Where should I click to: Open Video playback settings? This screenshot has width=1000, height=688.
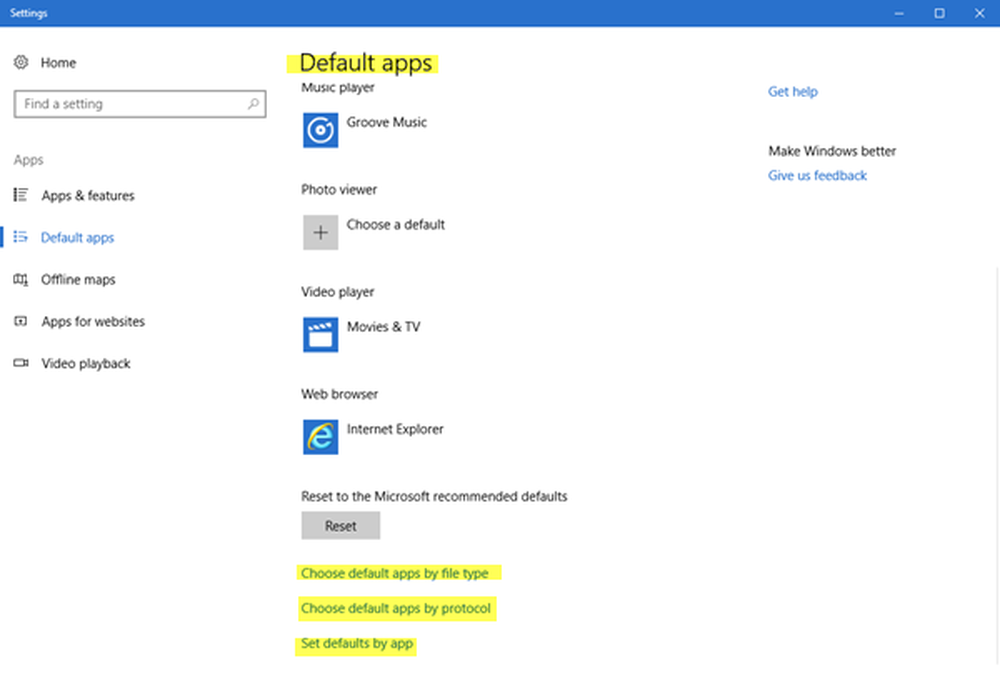click(85, 363)
